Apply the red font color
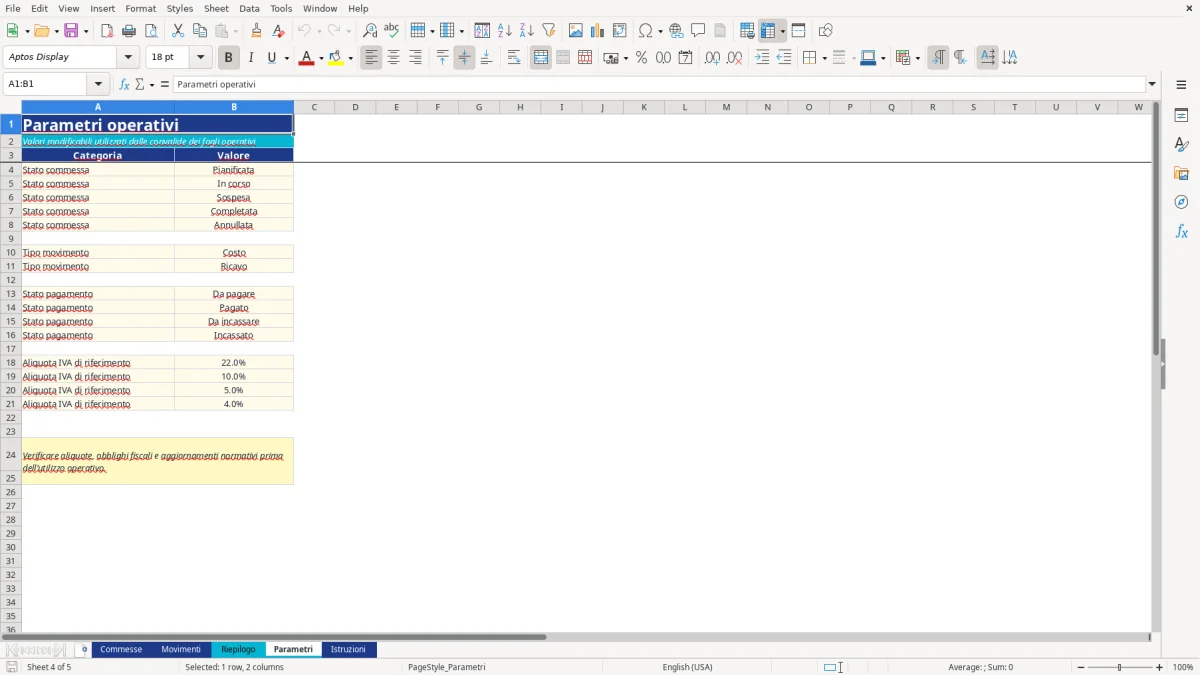Image resolution: width=1200 pixels, height=675 pixels. (305, 58)
